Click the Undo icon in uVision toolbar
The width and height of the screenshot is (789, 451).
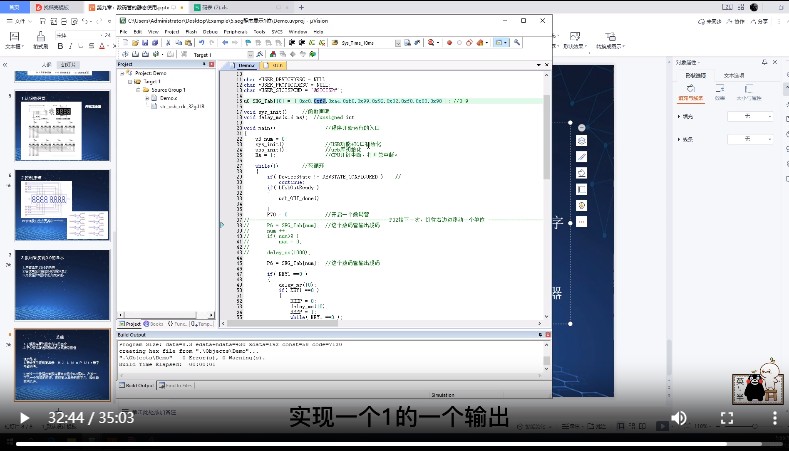(x=201, y=43)
